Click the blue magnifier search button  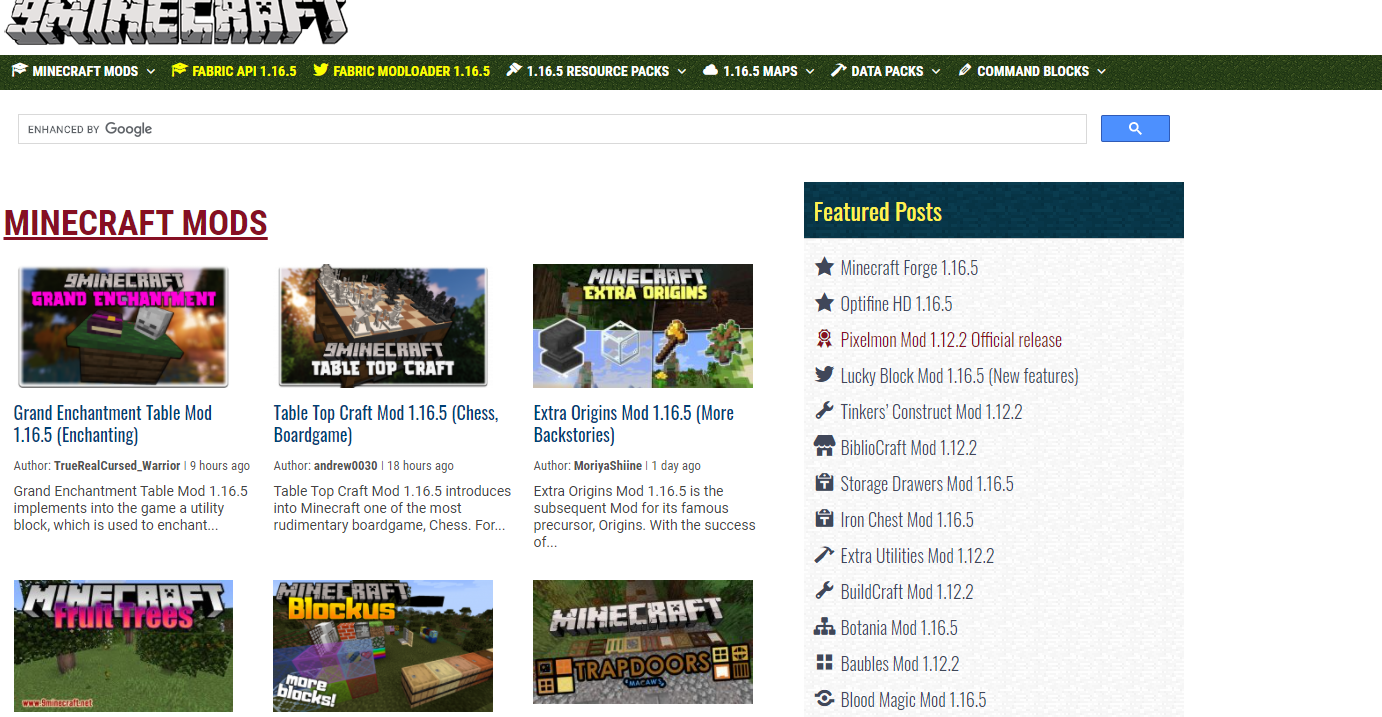pos(1135,128)
